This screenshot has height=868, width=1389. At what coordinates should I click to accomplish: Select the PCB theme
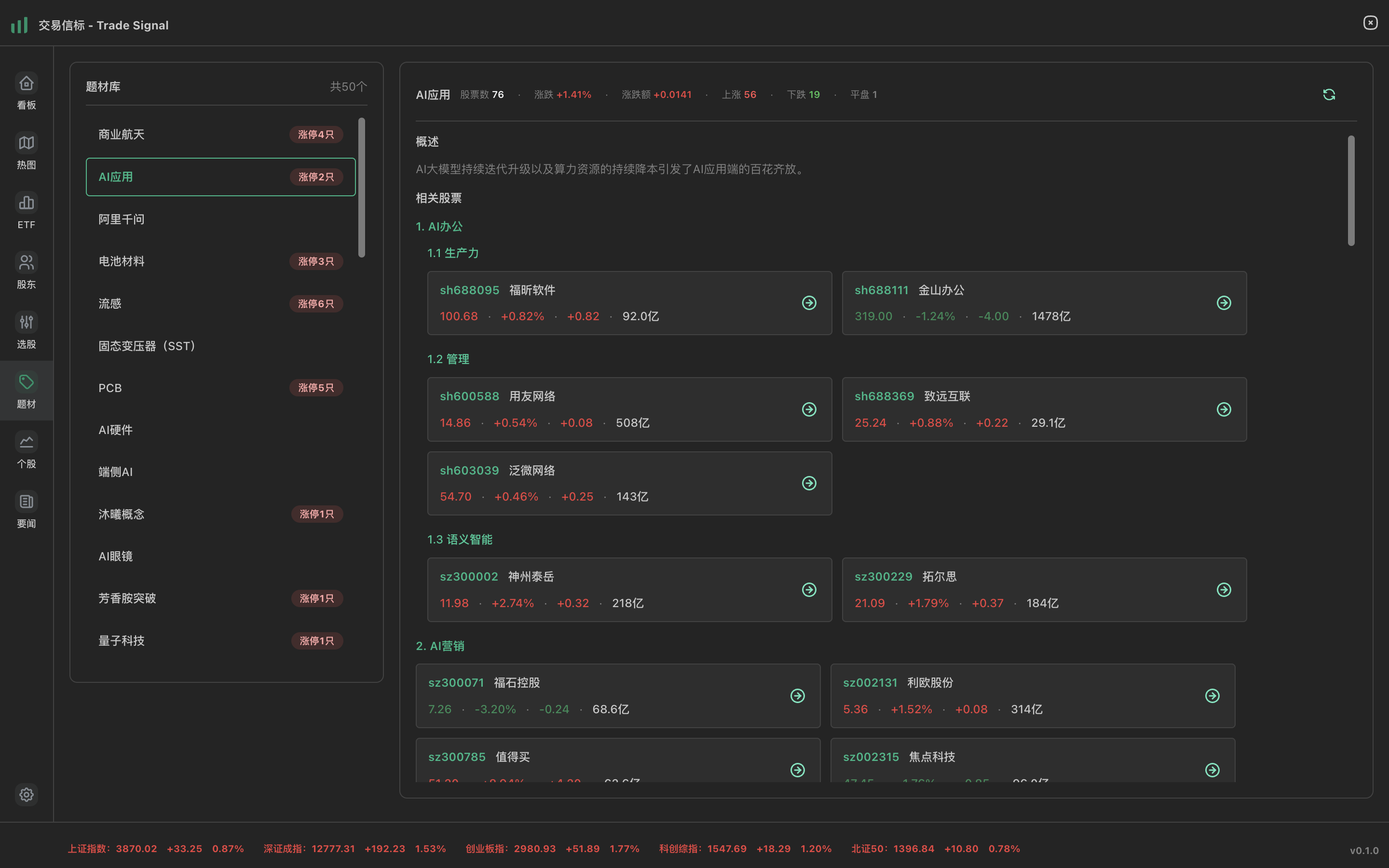point(220,388)
